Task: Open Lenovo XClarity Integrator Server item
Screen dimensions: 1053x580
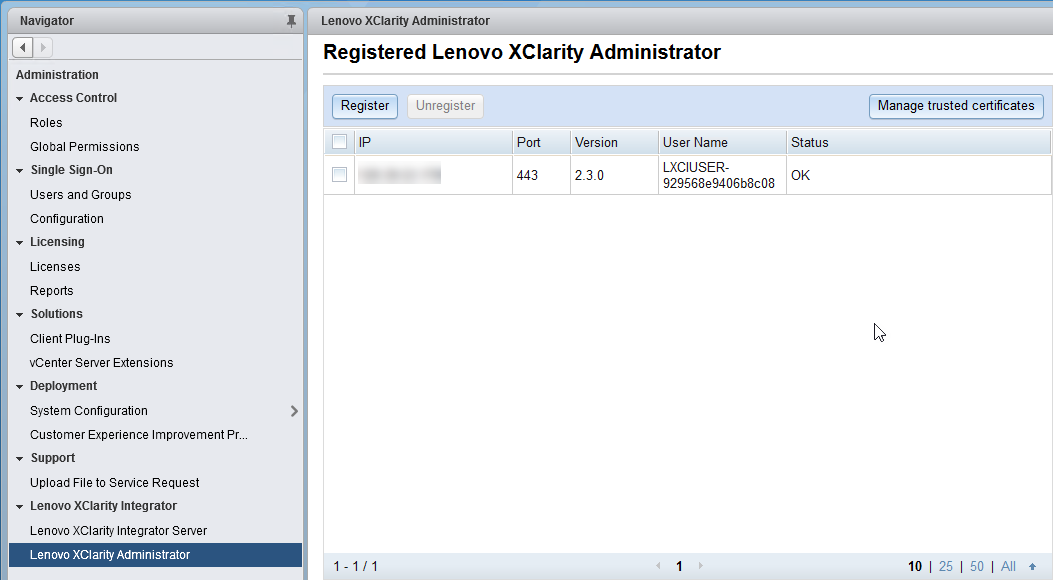Action: pyautogui.click(x=118, y=531)
